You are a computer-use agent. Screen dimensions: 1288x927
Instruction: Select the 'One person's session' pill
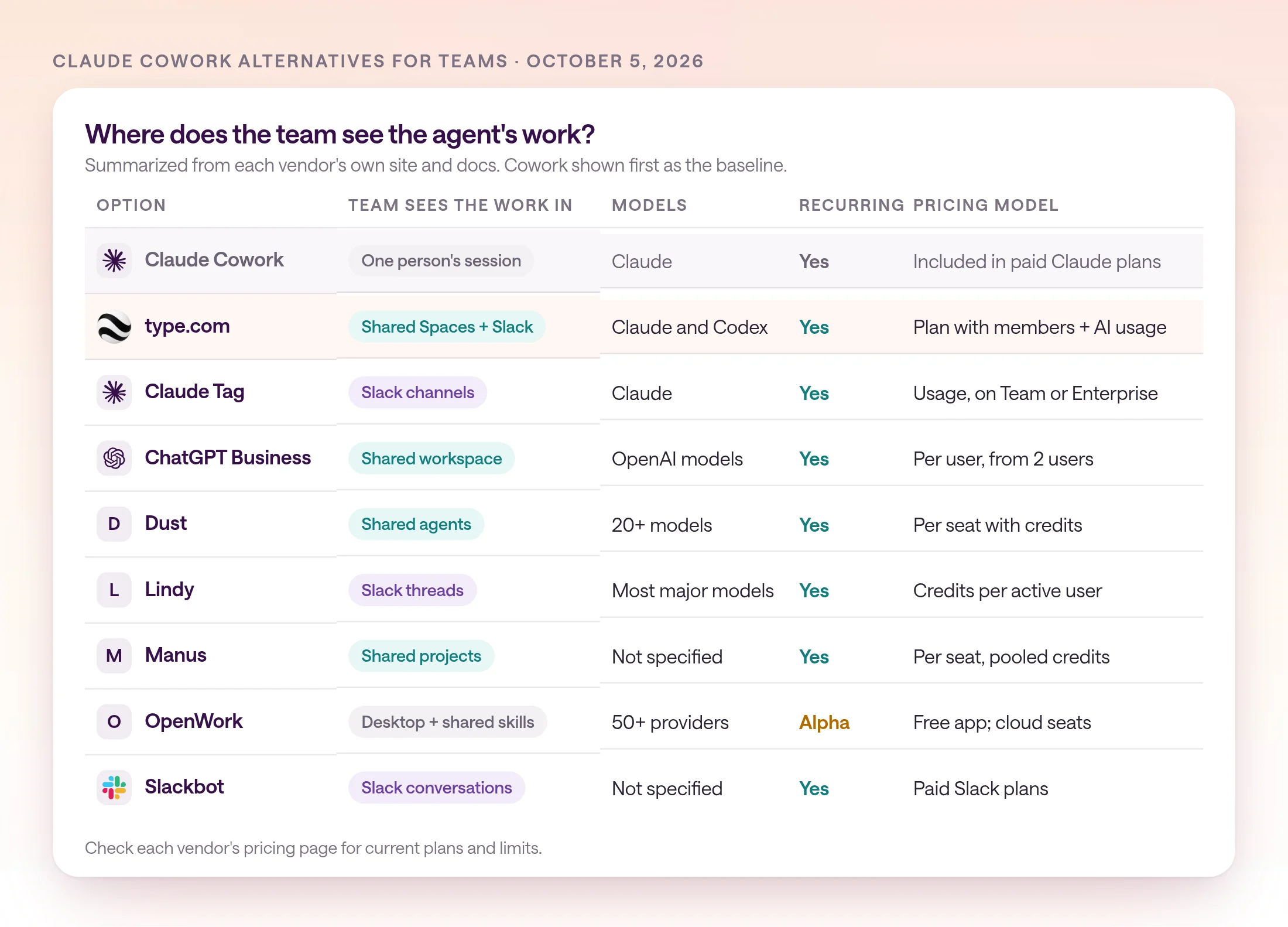pos(441,261)
